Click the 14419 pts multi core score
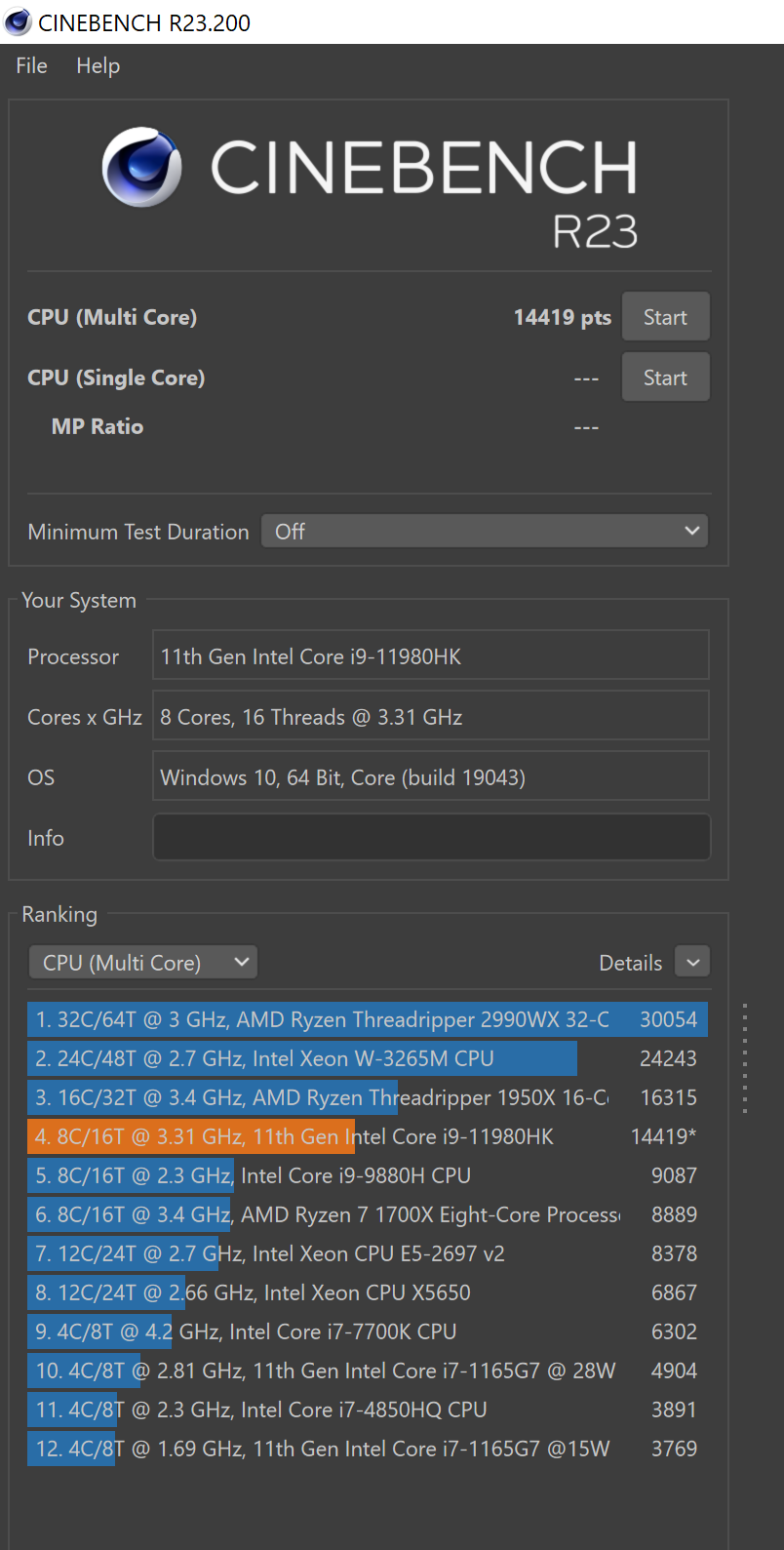784x1550 pixels. (563, 317)
